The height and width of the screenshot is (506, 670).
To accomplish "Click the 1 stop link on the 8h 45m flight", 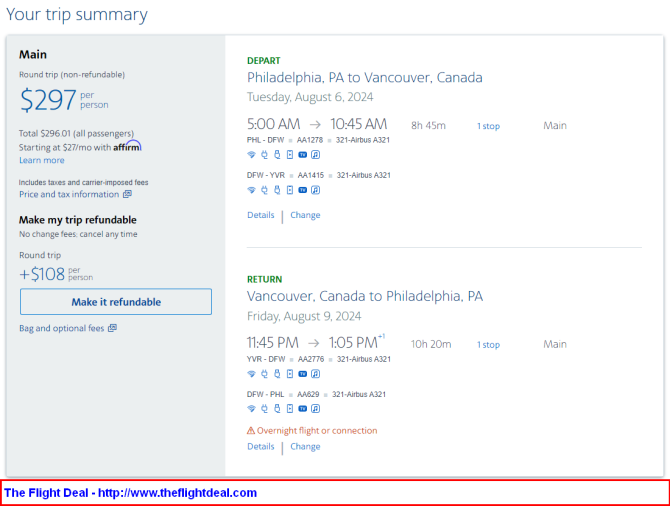I will (x=488, y=126).
